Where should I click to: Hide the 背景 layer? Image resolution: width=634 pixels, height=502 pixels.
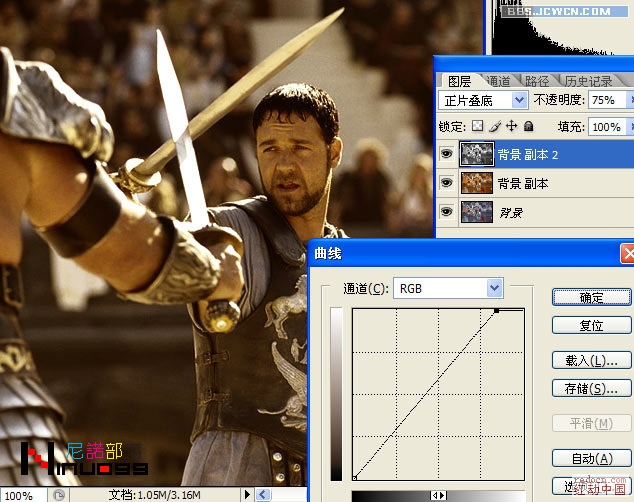pyautogui.click(x=446, y=211)
